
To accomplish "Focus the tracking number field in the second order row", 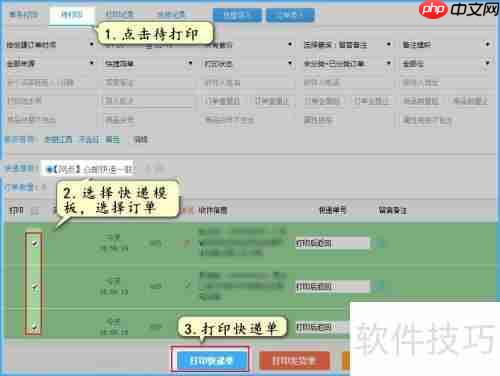I will click(332, 286).
